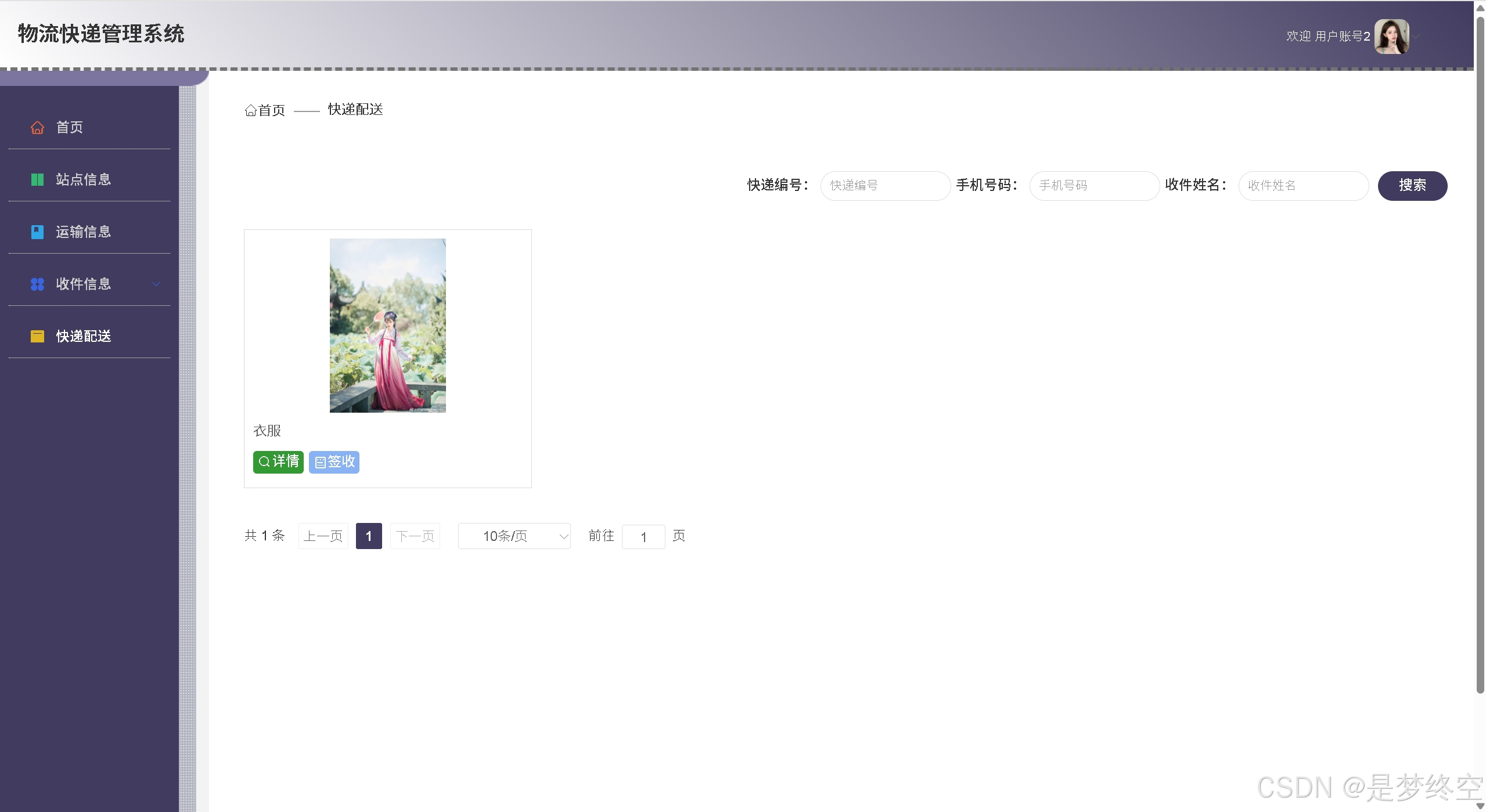
Task: Click the 快递配送 envelope icon
Action: coord(37,336)
